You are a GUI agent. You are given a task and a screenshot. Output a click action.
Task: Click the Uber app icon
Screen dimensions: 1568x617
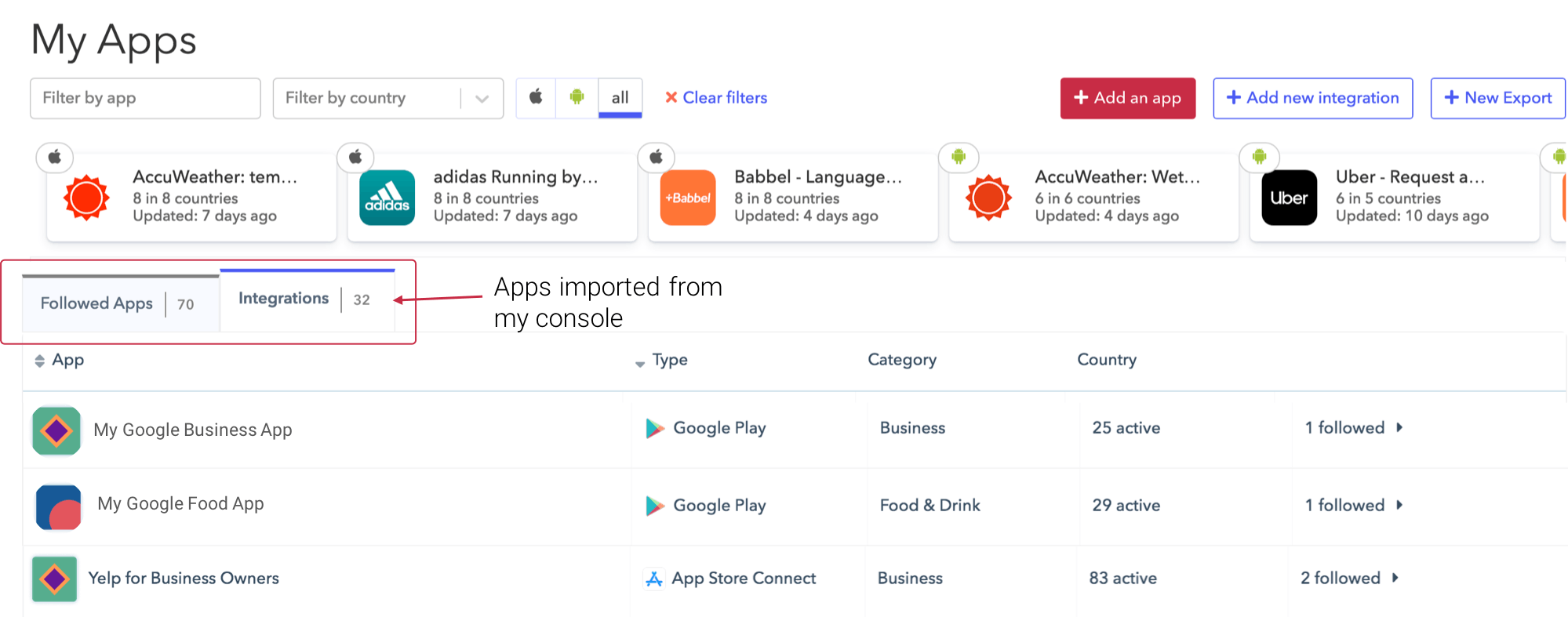(x=1289, y=198)
